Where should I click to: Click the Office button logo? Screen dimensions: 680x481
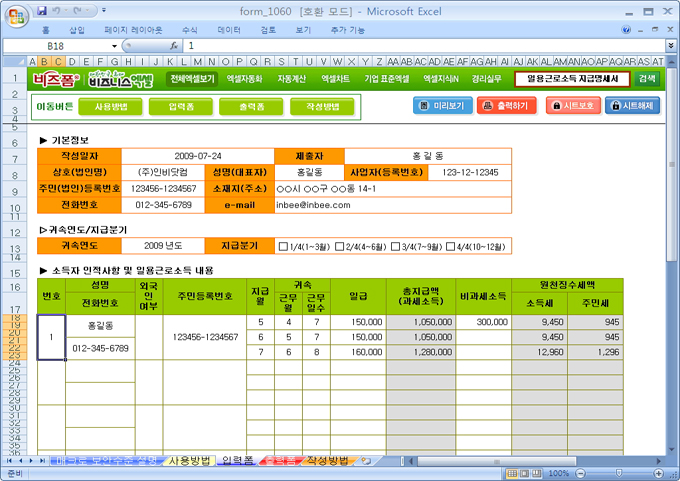(16, 15)
